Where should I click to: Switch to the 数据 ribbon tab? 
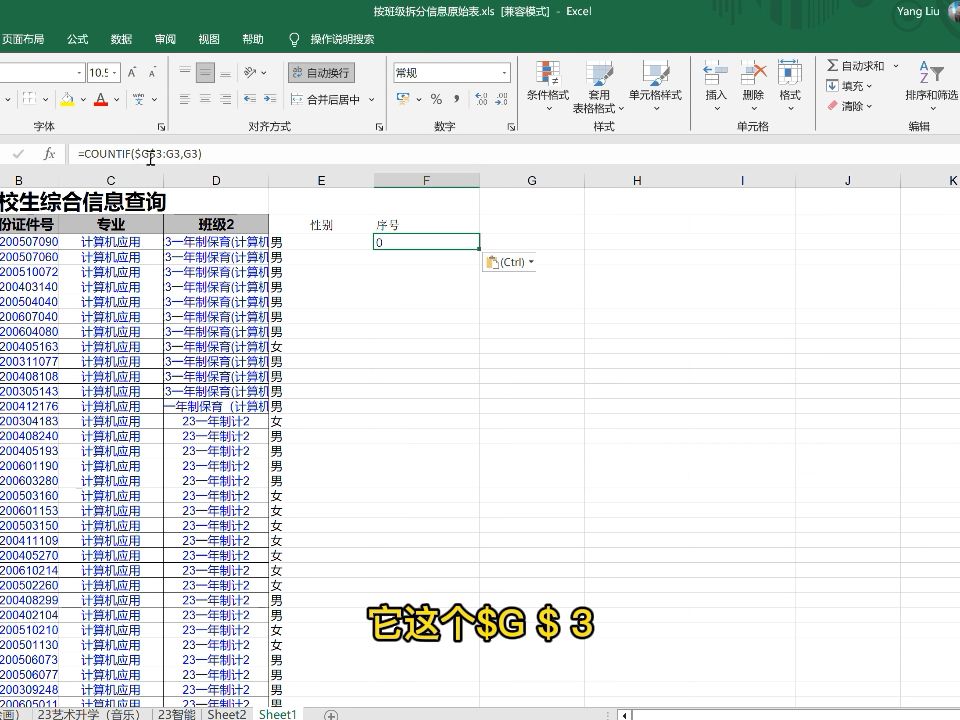(120, 39)
